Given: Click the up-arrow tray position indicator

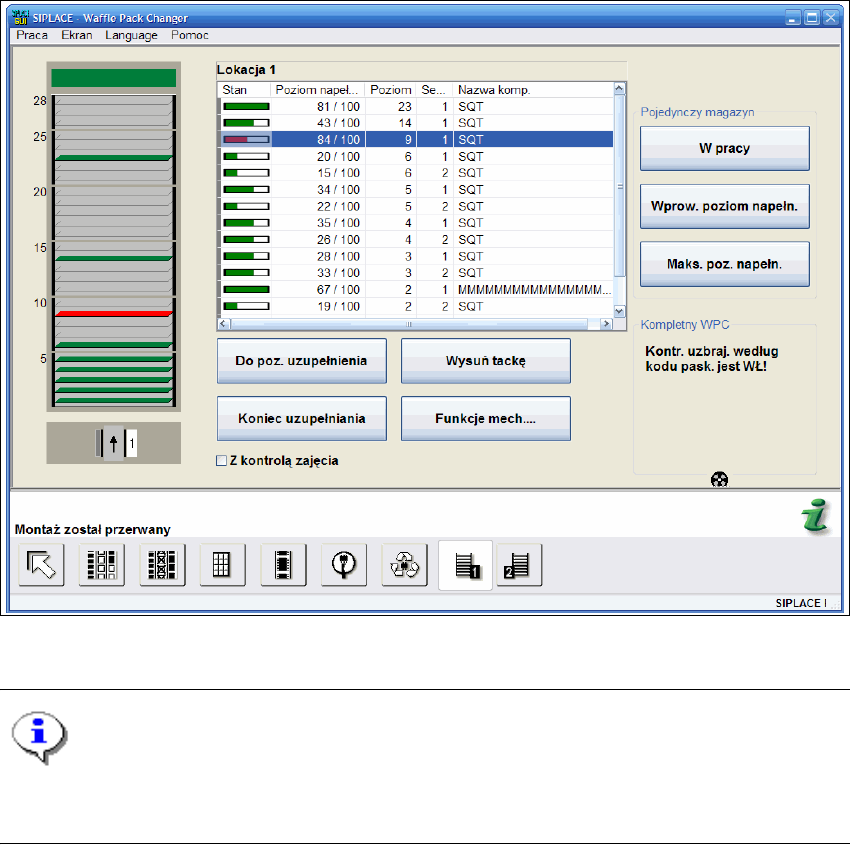Looking at the screenshot, I should pos(113,444).
